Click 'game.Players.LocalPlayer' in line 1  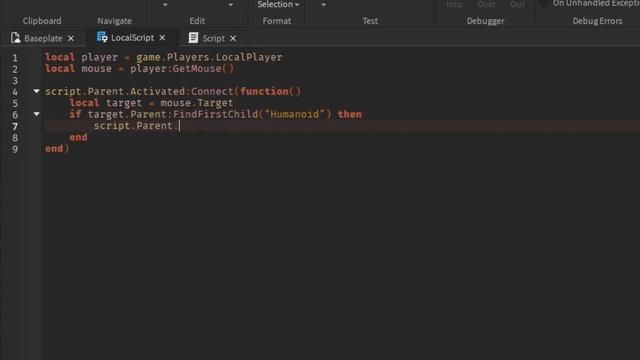[209, 57]
